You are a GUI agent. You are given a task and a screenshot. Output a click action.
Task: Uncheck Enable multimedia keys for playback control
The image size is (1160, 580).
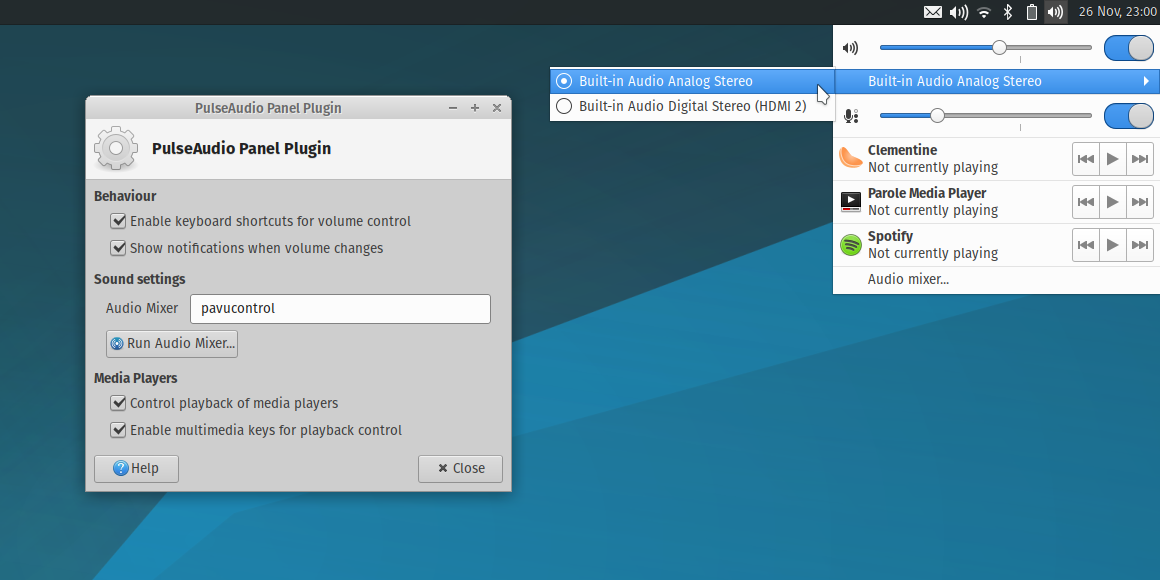click(x=118, y=430)
